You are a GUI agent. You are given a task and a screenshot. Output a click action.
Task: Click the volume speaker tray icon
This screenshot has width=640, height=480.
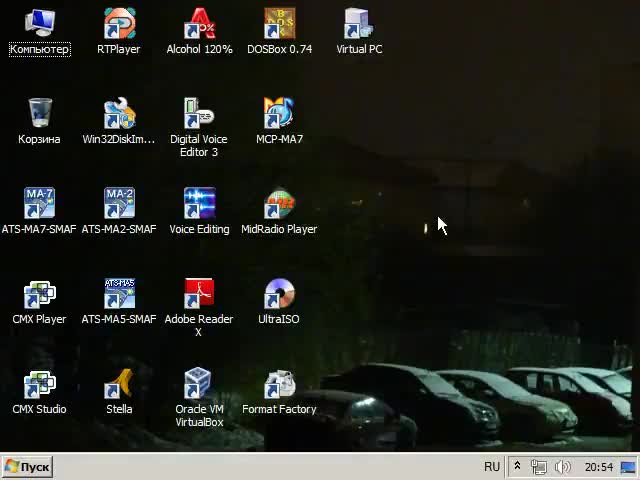563,467
